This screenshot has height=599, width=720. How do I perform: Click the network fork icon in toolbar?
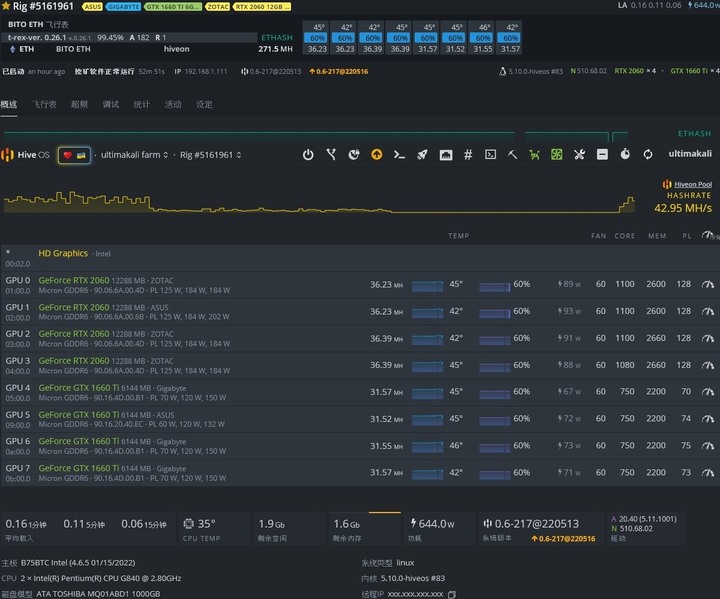point(331,155)
